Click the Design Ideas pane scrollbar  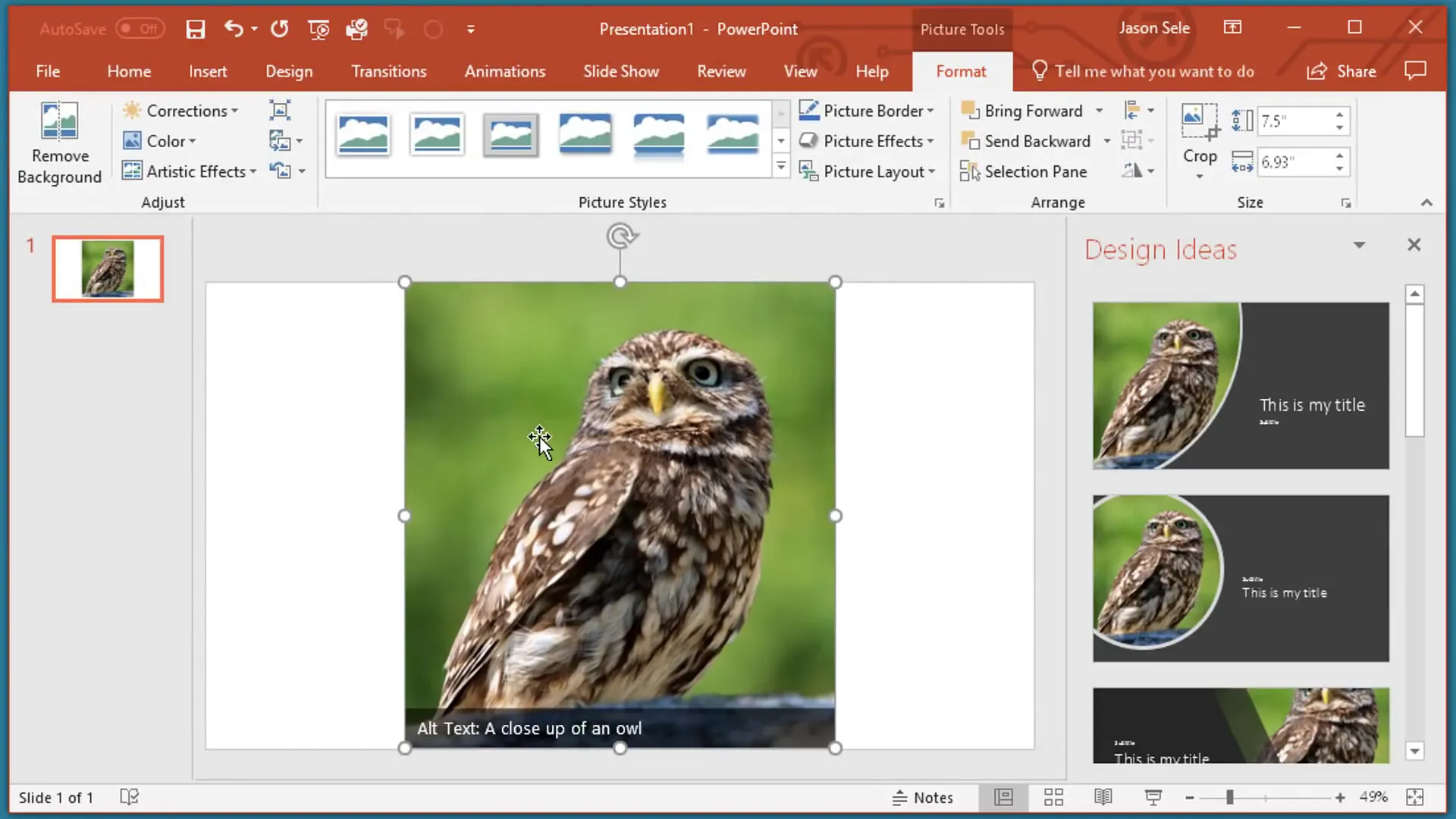[1414, 370]
